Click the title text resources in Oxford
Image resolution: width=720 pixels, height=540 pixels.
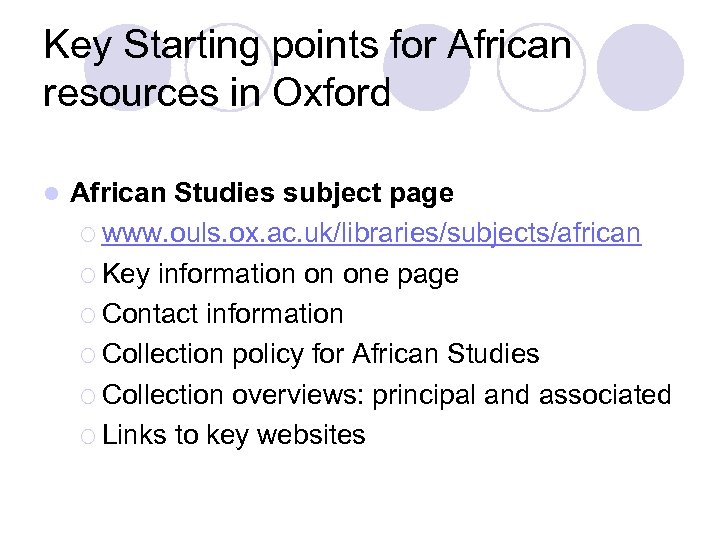217,93
